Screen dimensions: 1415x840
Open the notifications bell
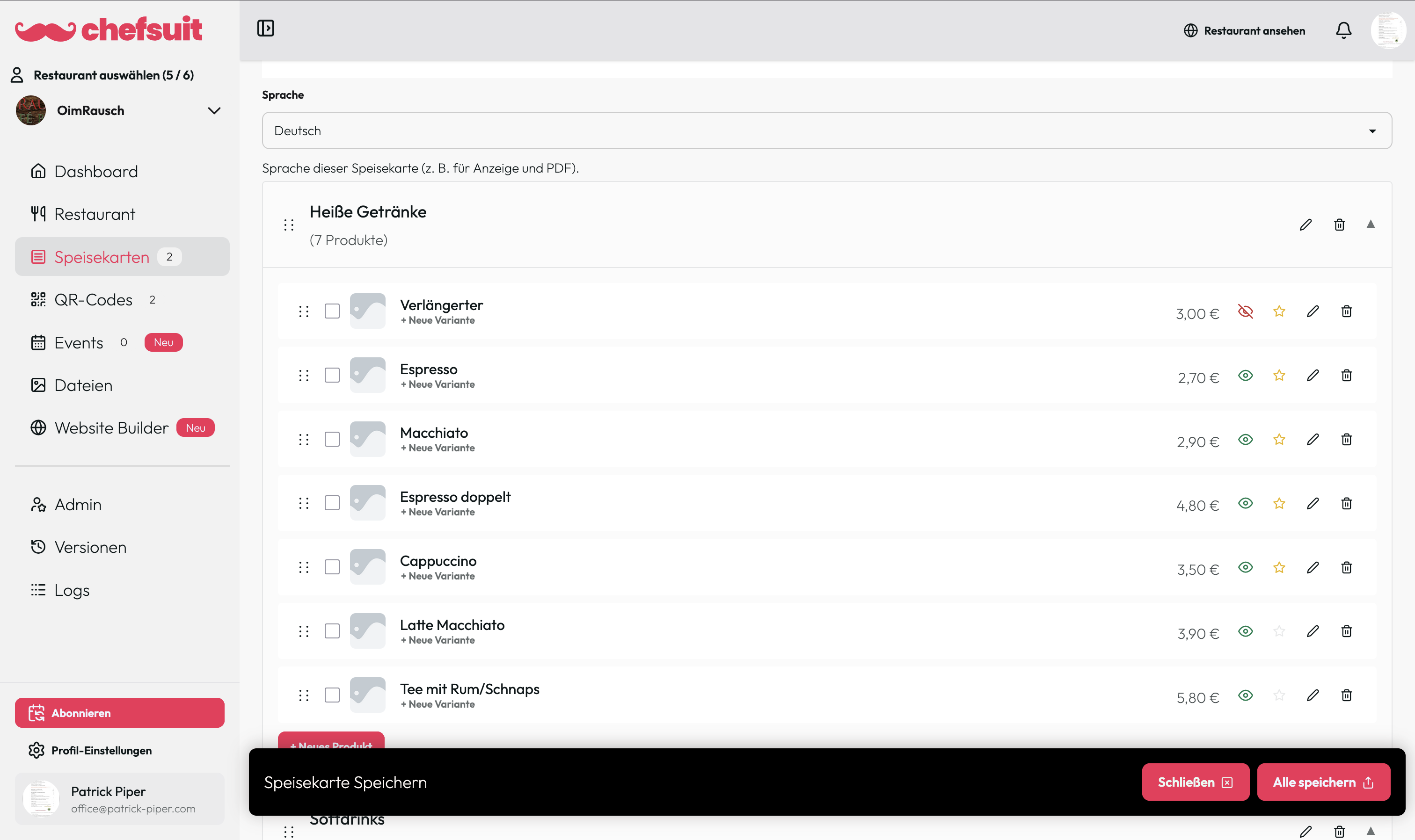[x=1343, y=30]
